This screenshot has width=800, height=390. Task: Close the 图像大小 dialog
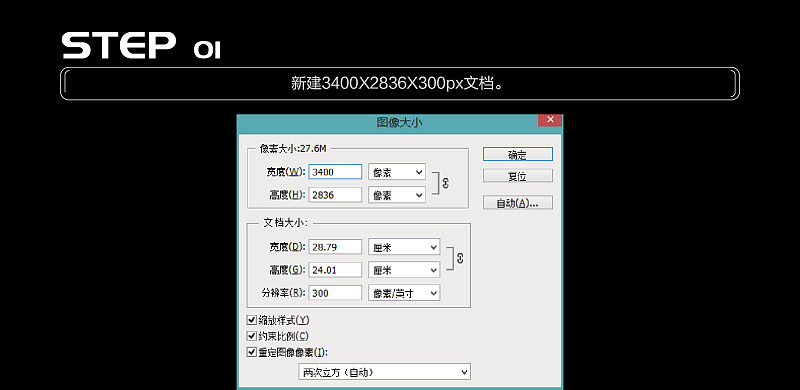550,120
